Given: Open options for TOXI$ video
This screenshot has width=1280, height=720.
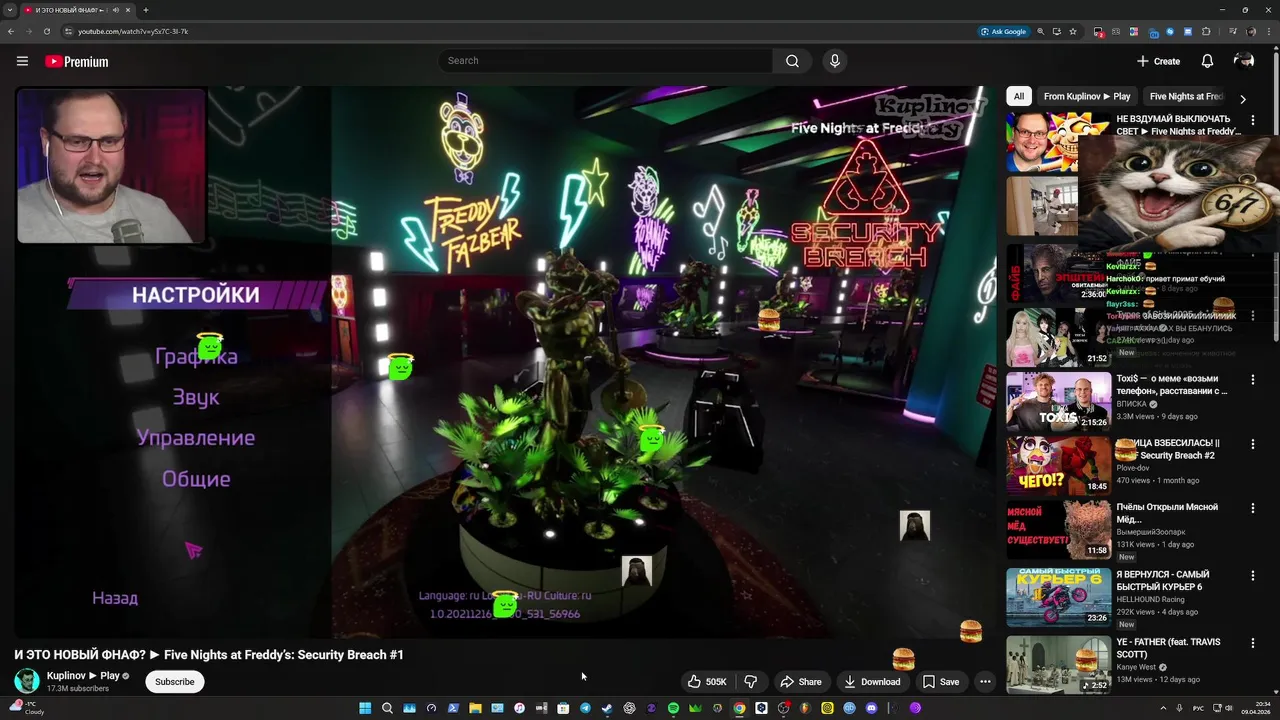Looking at the screenshot, I should (1252, 381).
